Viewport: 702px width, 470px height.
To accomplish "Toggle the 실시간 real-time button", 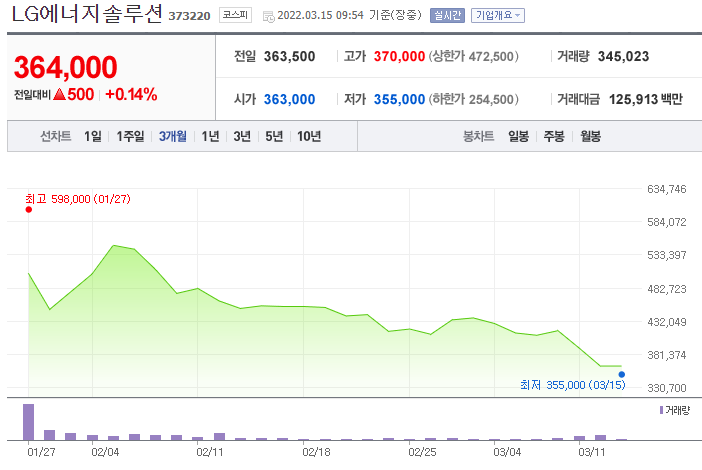I will pyautogui.click(x=447, y=15).
